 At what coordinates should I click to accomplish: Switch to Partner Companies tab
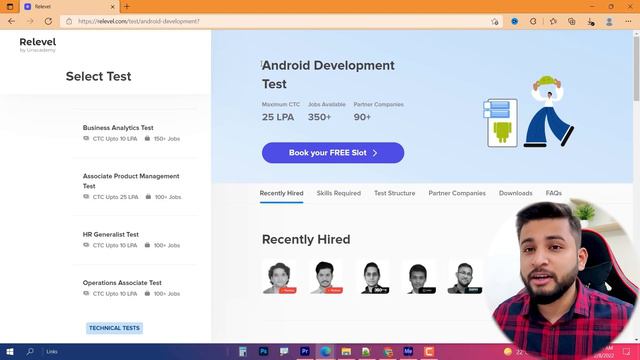click(x=457, y=193)
